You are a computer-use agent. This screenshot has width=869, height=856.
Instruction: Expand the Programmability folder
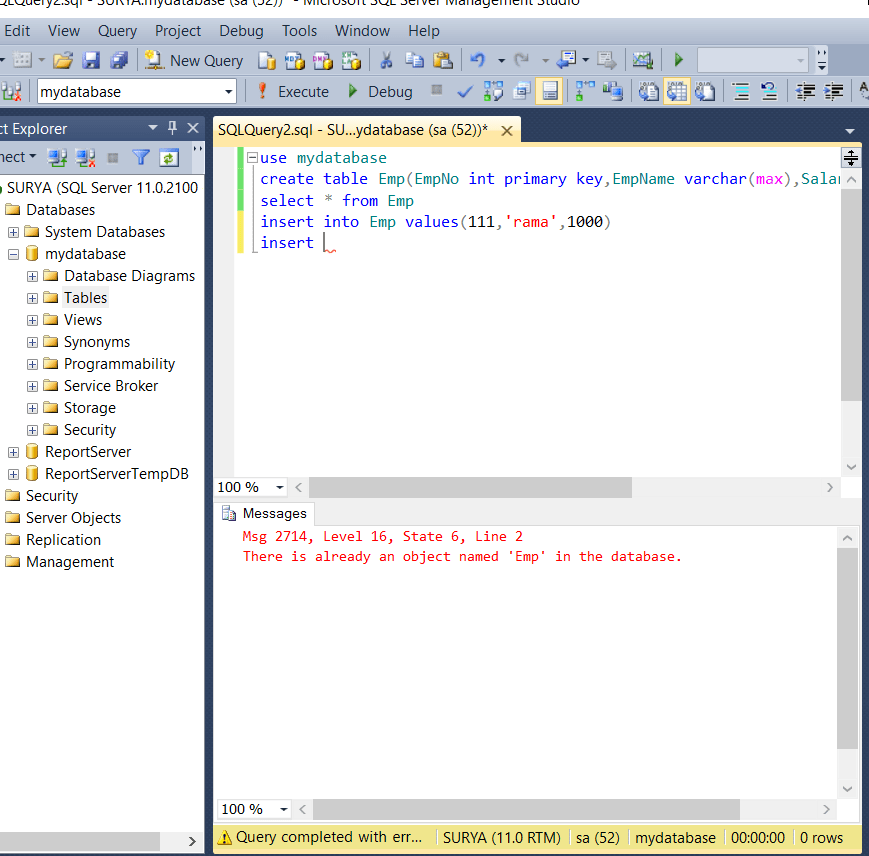(32, 364)
